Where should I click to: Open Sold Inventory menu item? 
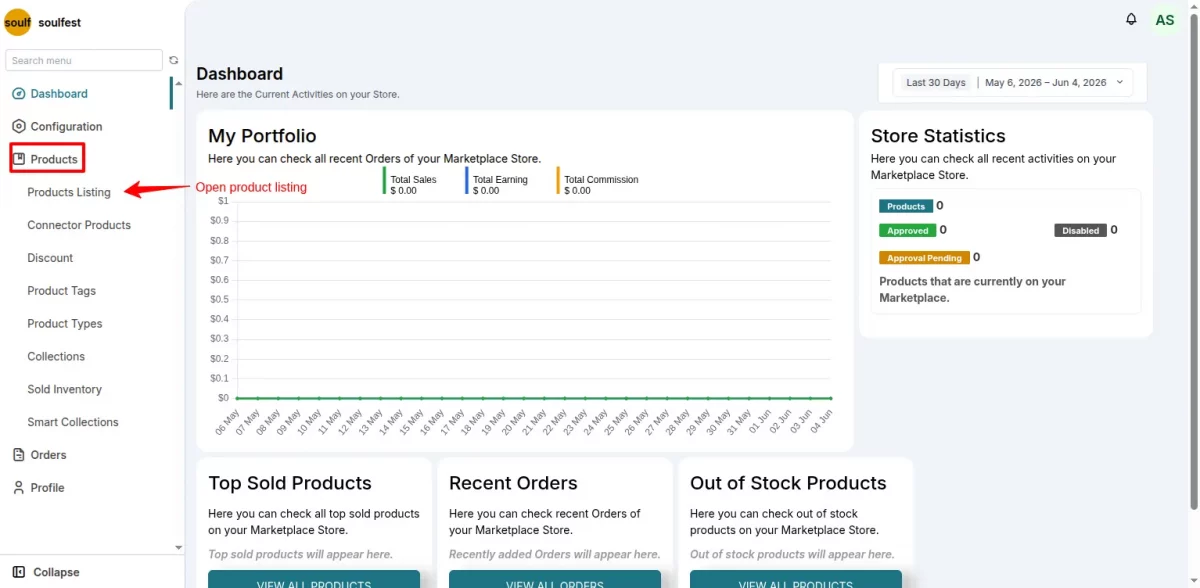point(65,389)
